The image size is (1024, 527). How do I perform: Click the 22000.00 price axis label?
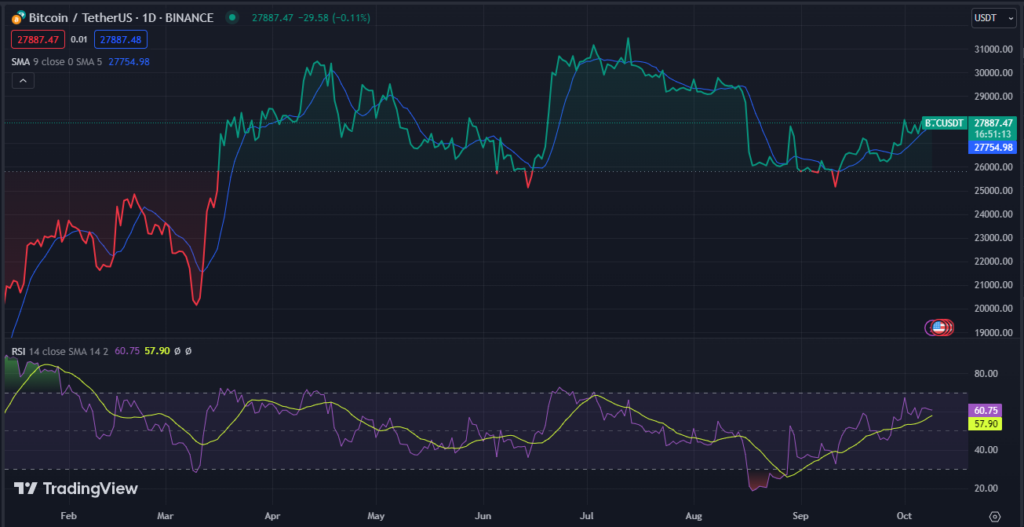click(993, 262)
